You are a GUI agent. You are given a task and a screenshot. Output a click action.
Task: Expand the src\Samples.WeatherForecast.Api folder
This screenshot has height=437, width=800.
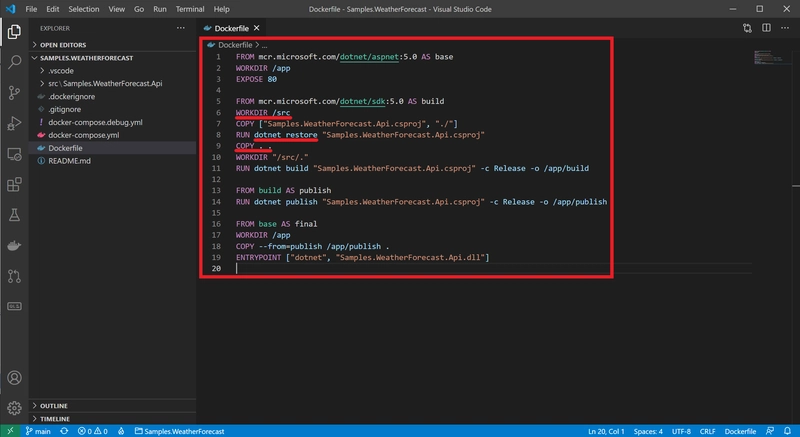click(x=112, y=83)
